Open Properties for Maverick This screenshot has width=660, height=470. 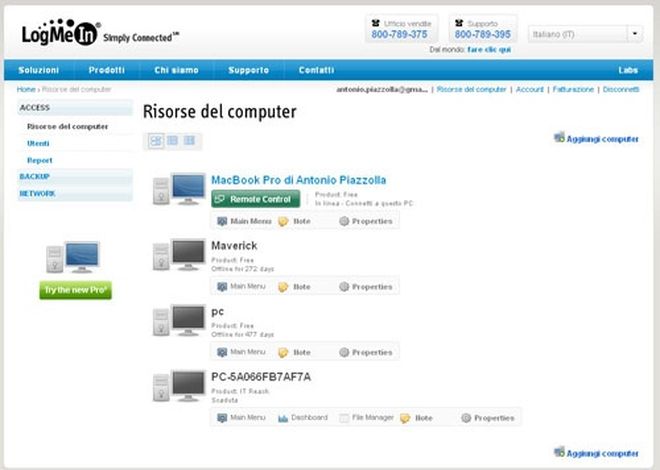pyautogui.click(x=366, y=287)
